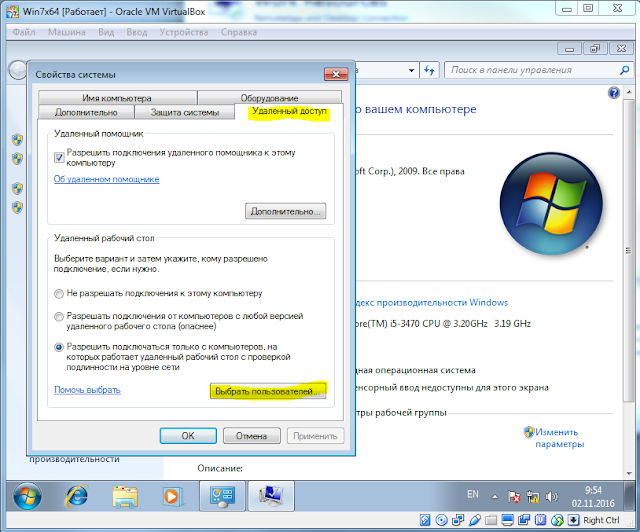This screenshot has width=640, height=532.
Task: Open VirtualBox Ввод menu
Action: [x=137, y=32]
